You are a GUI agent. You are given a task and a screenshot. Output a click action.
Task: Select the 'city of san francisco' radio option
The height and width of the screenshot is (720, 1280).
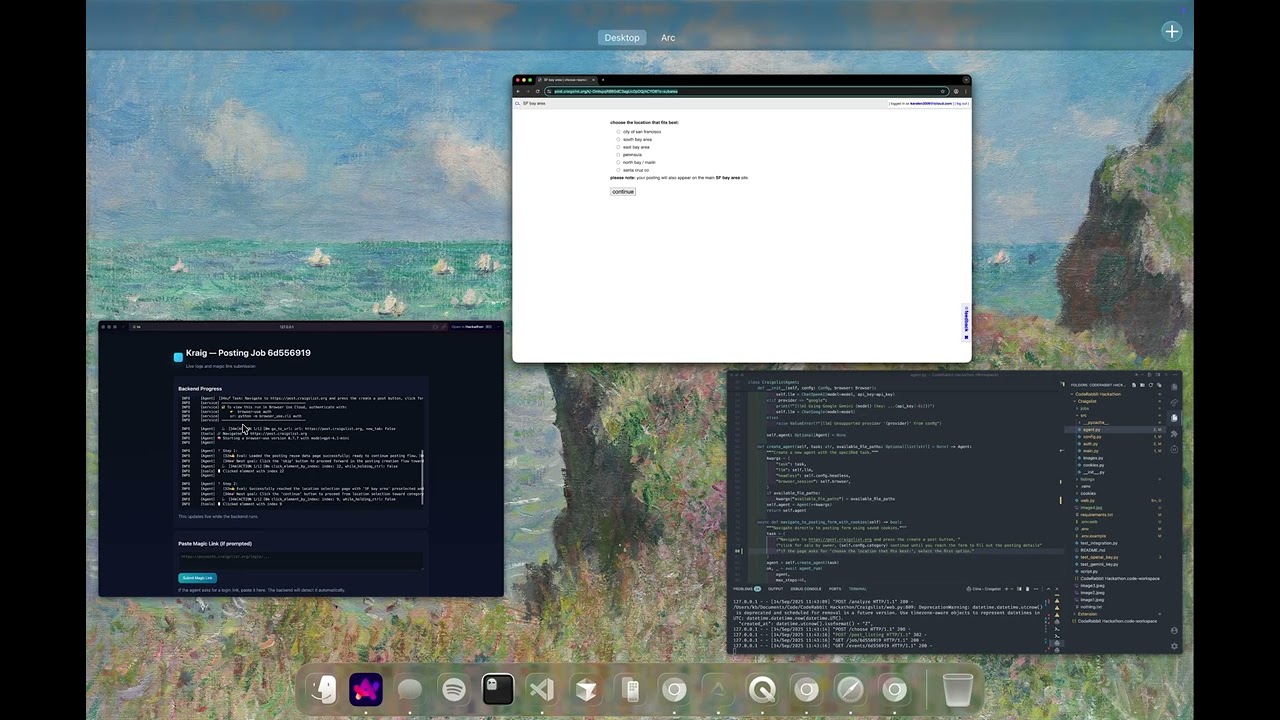coord(618,132)
